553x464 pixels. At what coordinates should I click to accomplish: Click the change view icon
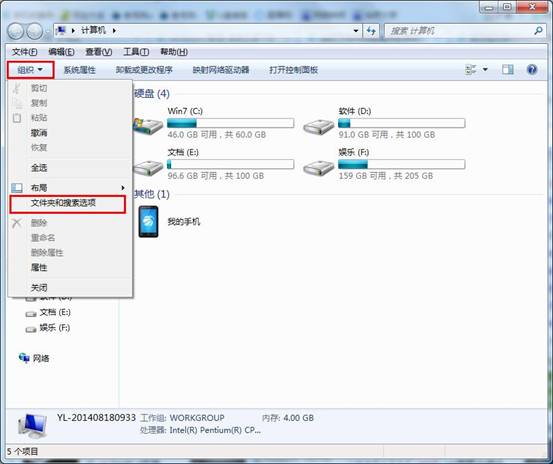pos(471,69)
